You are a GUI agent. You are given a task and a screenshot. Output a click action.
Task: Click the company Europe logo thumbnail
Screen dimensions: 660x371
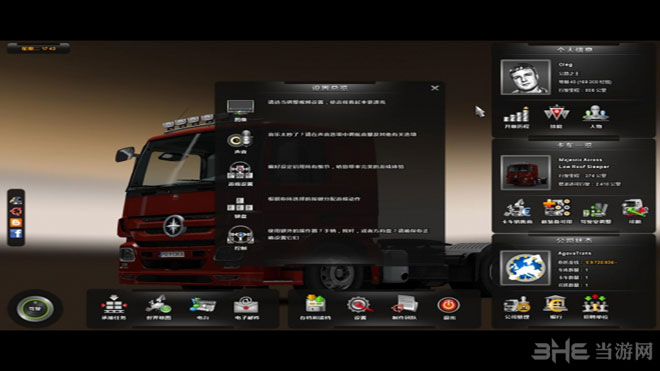pyautogui.click(x=525, y=268)
